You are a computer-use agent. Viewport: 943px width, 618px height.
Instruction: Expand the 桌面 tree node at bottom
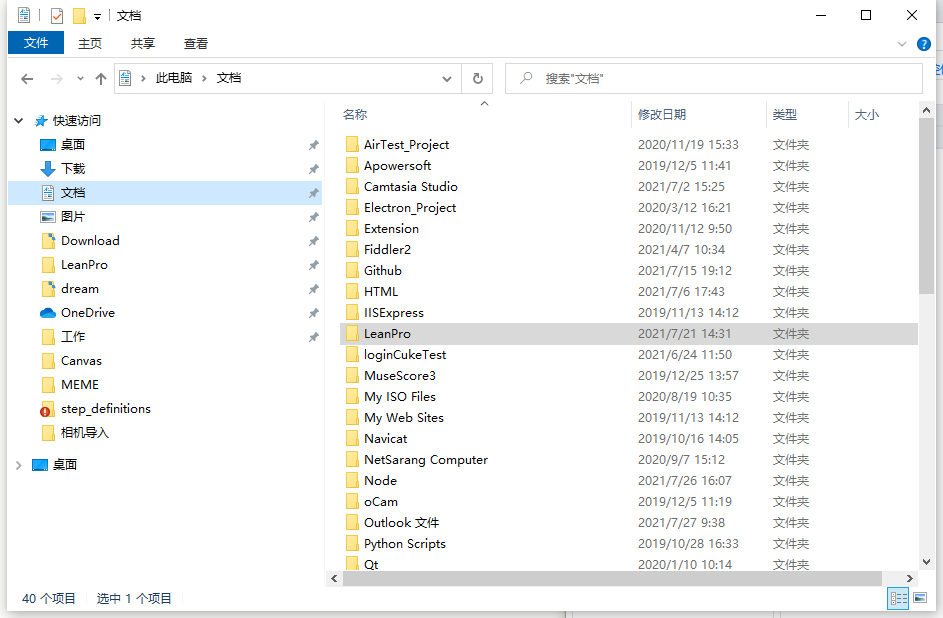pyautogui.click(x=18, y=465)
